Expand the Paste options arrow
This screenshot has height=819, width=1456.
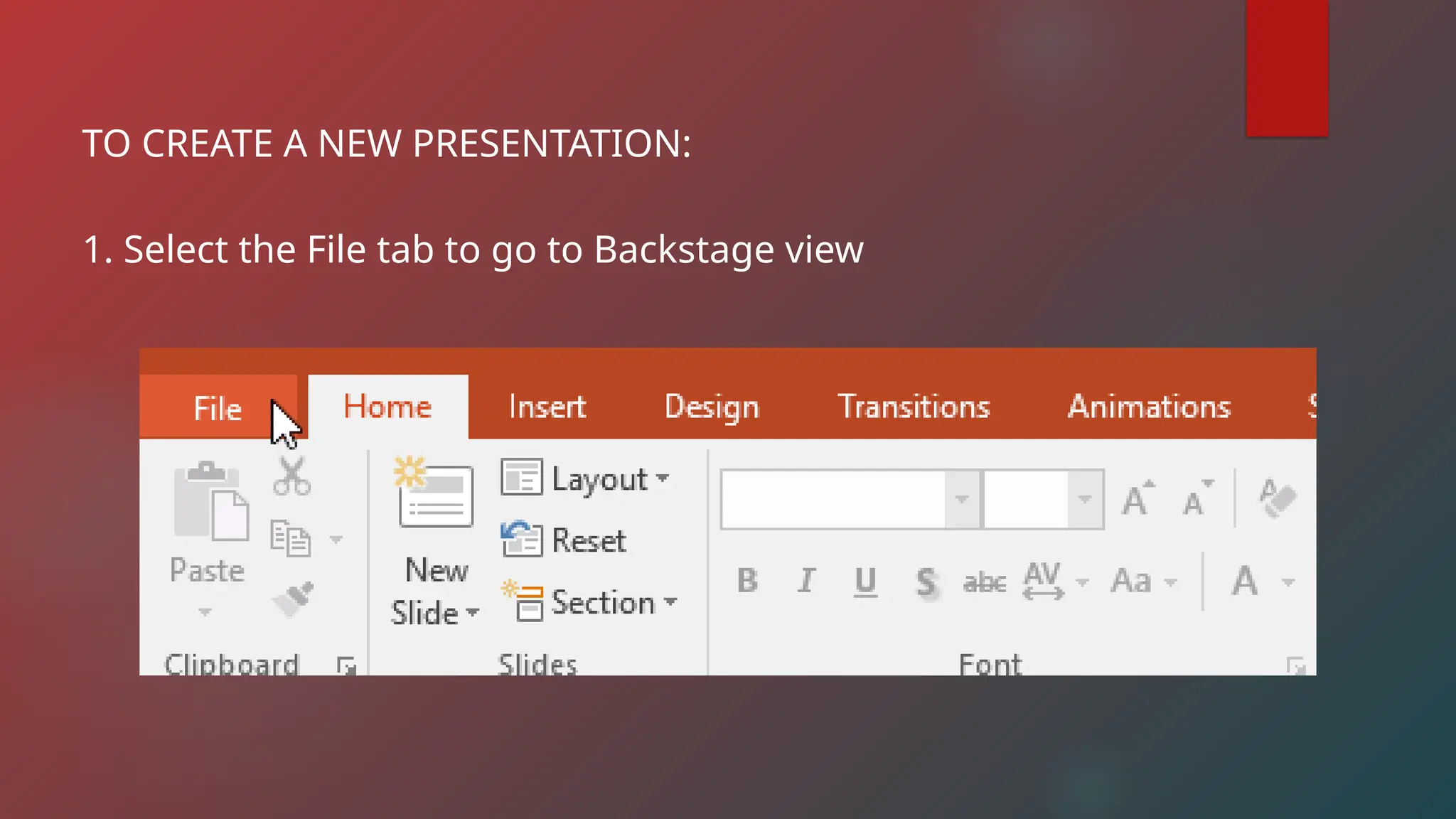click(205, 611)
